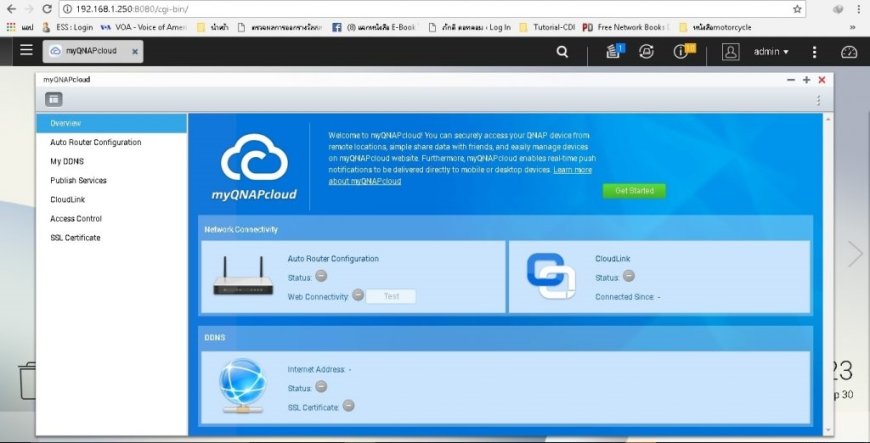Toggle the sidebar panel layout icon
The height and width of the screenshot is (443, 870).
click(x=53, y=99)
